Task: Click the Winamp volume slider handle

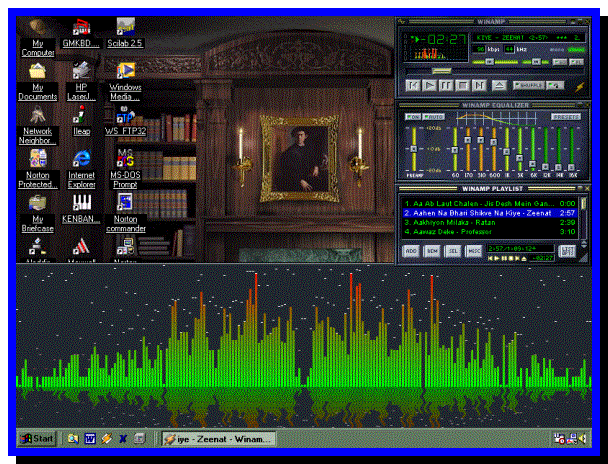Action: [x=490, y=62]
